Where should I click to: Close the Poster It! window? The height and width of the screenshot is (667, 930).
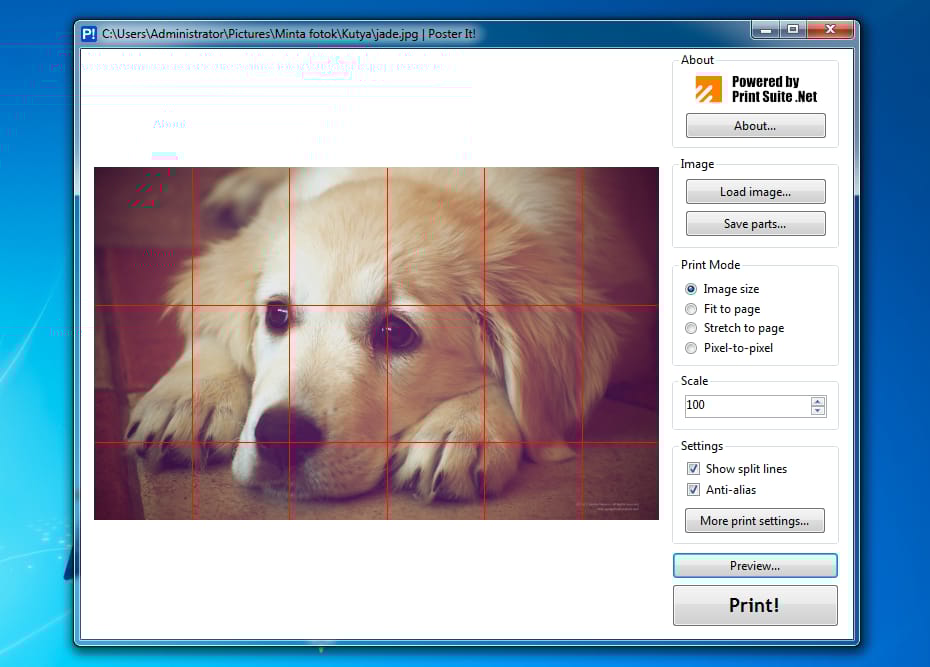(x=830, y=30)
